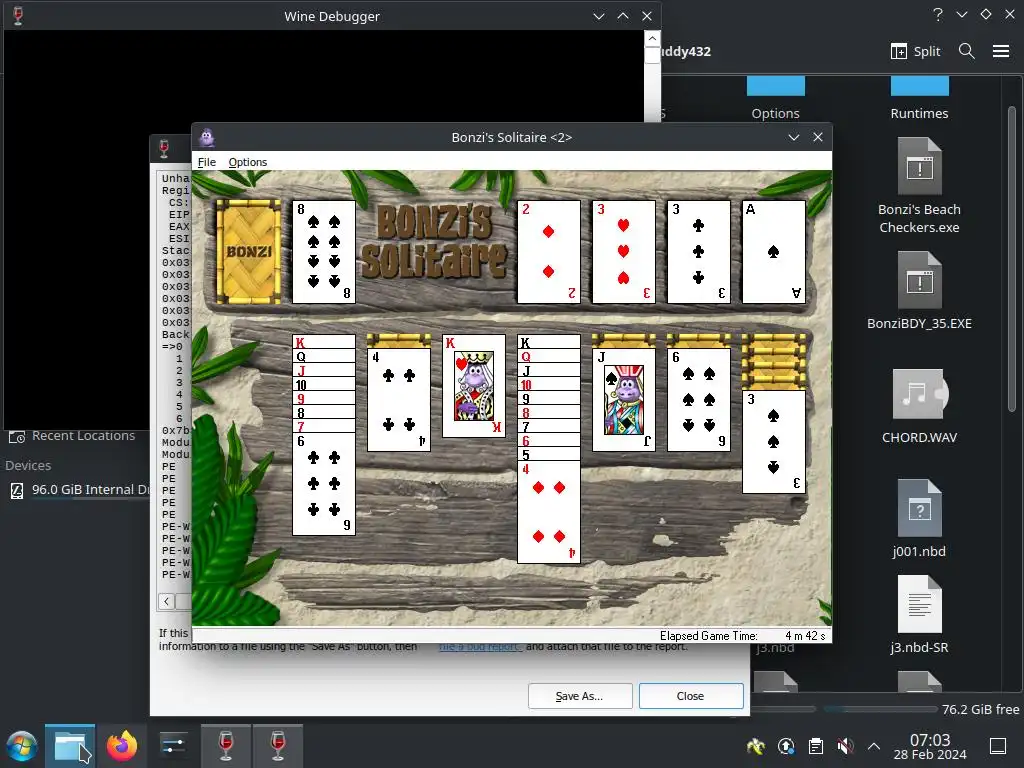Click the Wine Debugger title bar wine icon
Image resolution: width=1024 pixels, height=768 pixels.
click(x=18, y=16)
